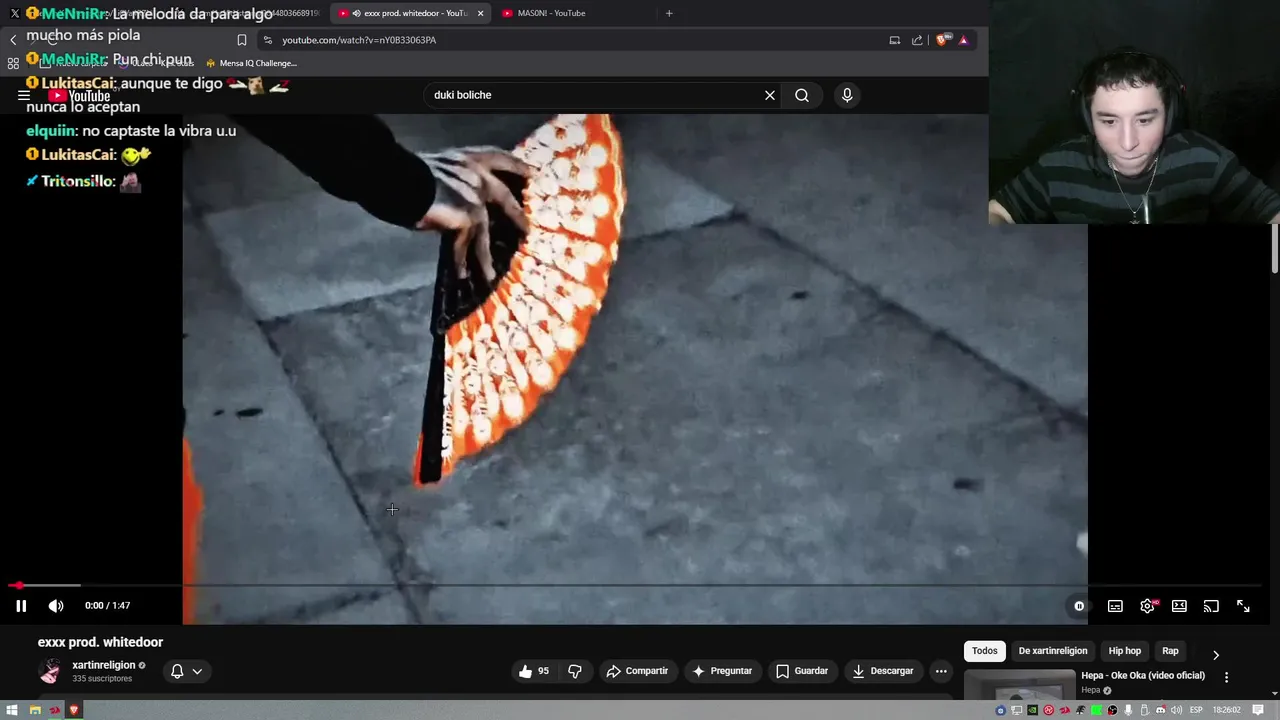Switch to the 'MASON! - YouTube' browser tab
1280x720 pixels.
[x=551, y=13]
